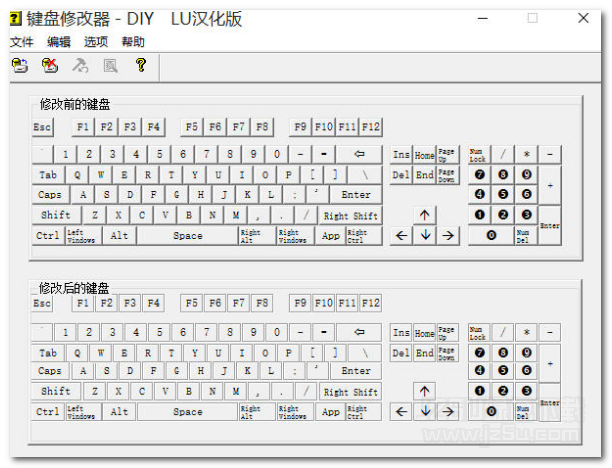Click numpad 9 key in 修改后的键盘
This screenshot has width=612, height=468.
[527, 353]
